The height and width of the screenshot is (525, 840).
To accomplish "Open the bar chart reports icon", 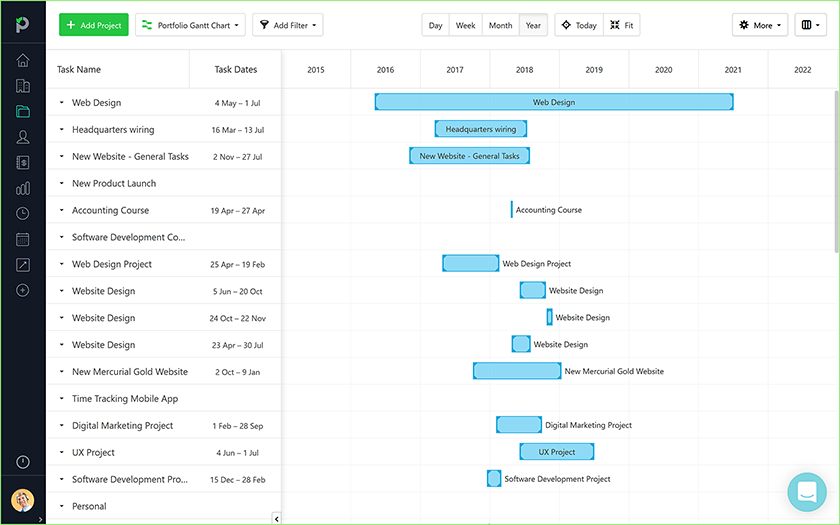I will [22, 188].
